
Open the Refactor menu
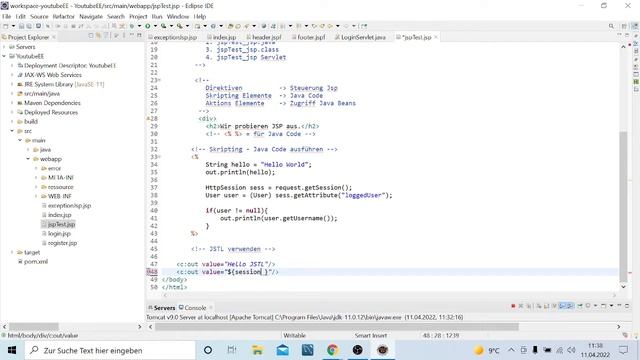64,17
